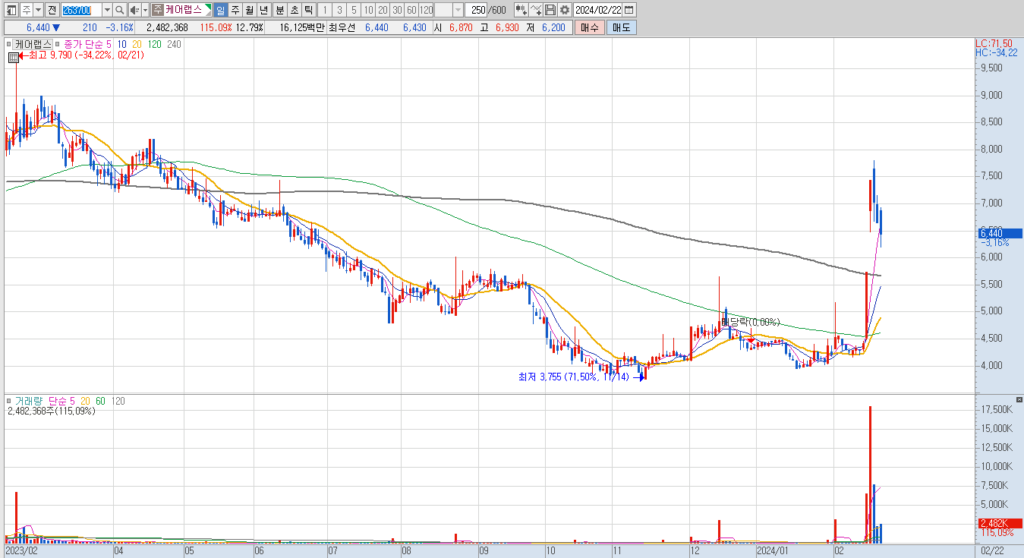The height and width of the screenshot is (558, 1024).
Task: Select the 1 interval button
Action: [x=325, y=10]
